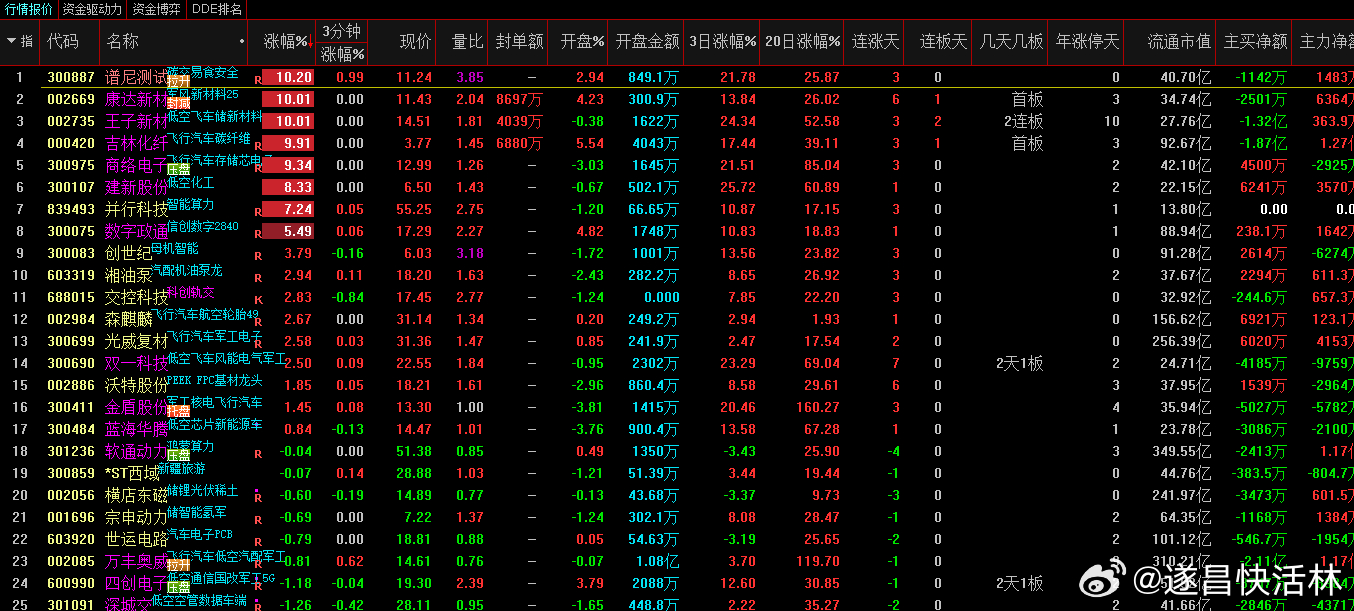Click the red 10.20 gain bar
Screen dimensions: 1354x611
coord(288,77)
